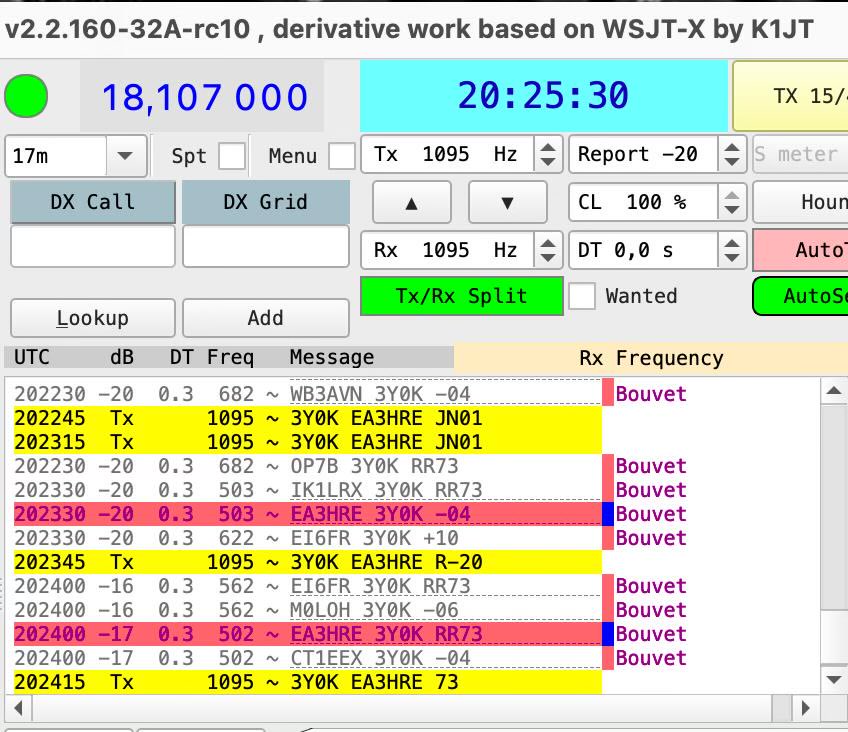This screenshot has height=732, width=848.
Task: Click the vertical scrollbar track
Action: (833, 535)
